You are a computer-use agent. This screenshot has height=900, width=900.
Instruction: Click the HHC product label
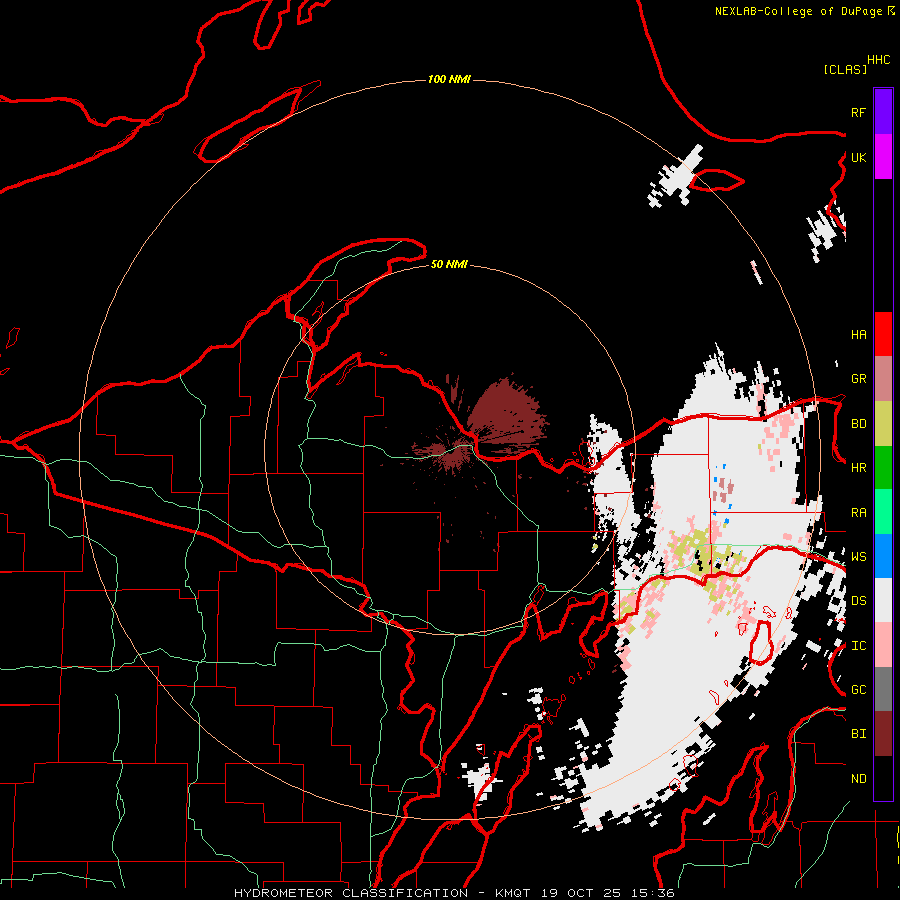click(878, 60)
